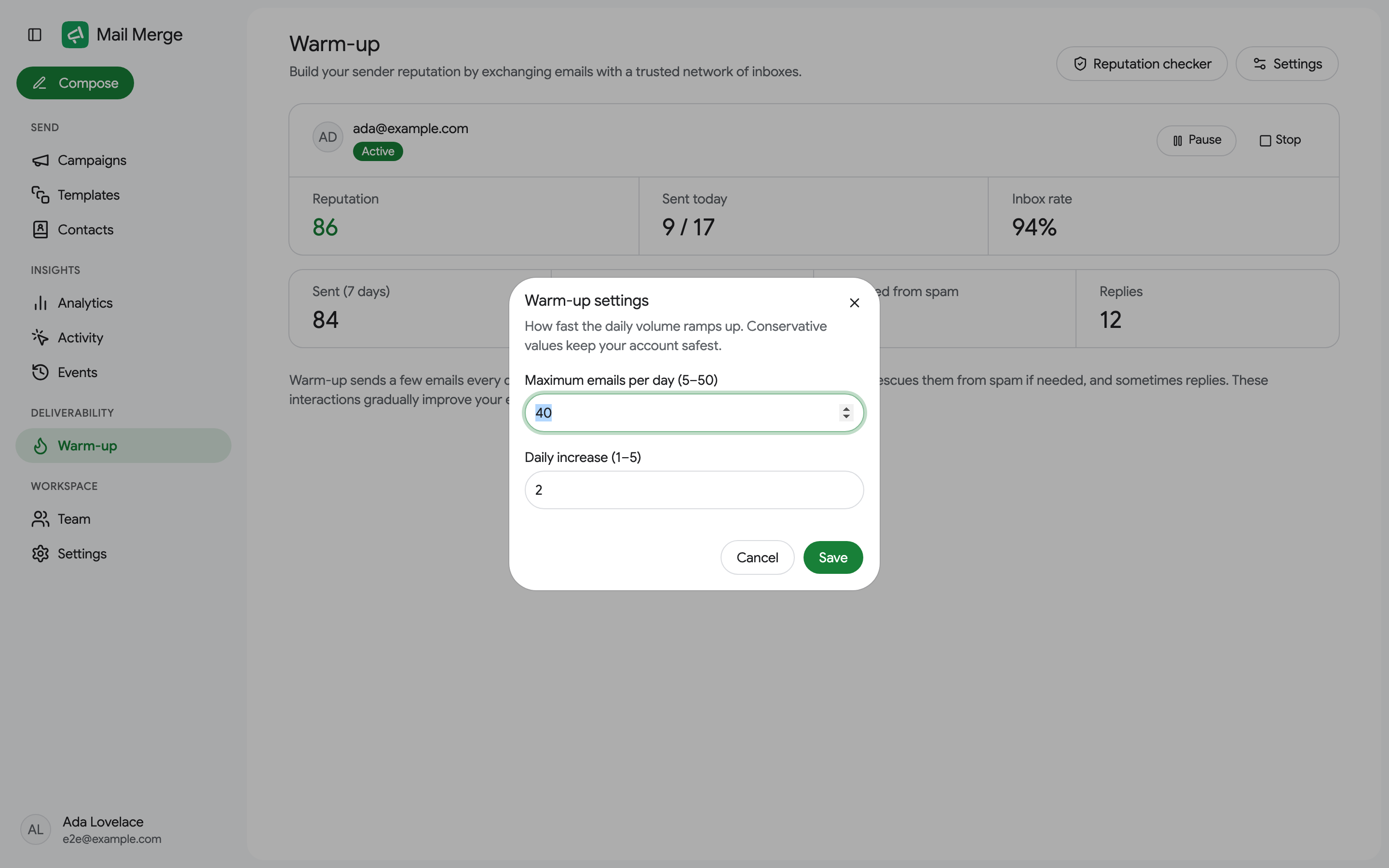Click the e2e@example.com profile email
The height and width of the screenshot is (868, 1389).
tap(112, 839)
